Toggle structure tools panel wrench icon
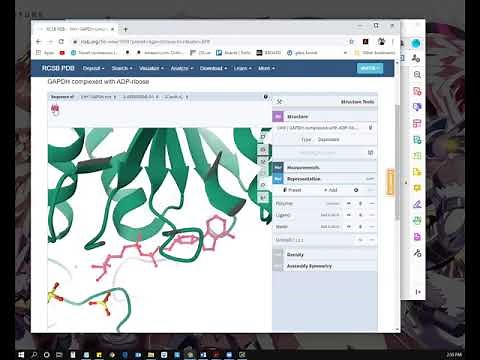Screen dimensions: 480x360 [x=279, y=101]
